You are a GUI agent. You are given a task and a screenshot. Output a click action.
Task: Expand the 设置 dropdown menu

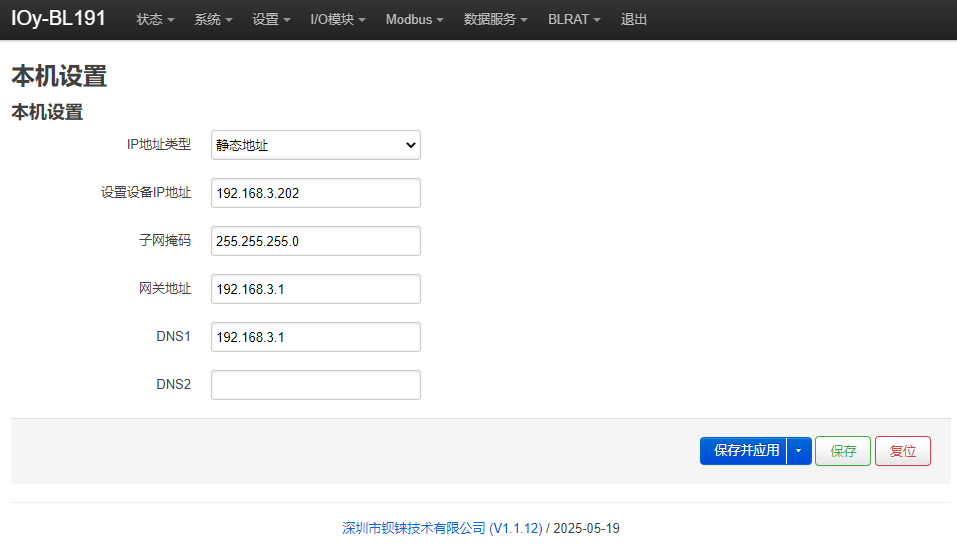point(271,20)
